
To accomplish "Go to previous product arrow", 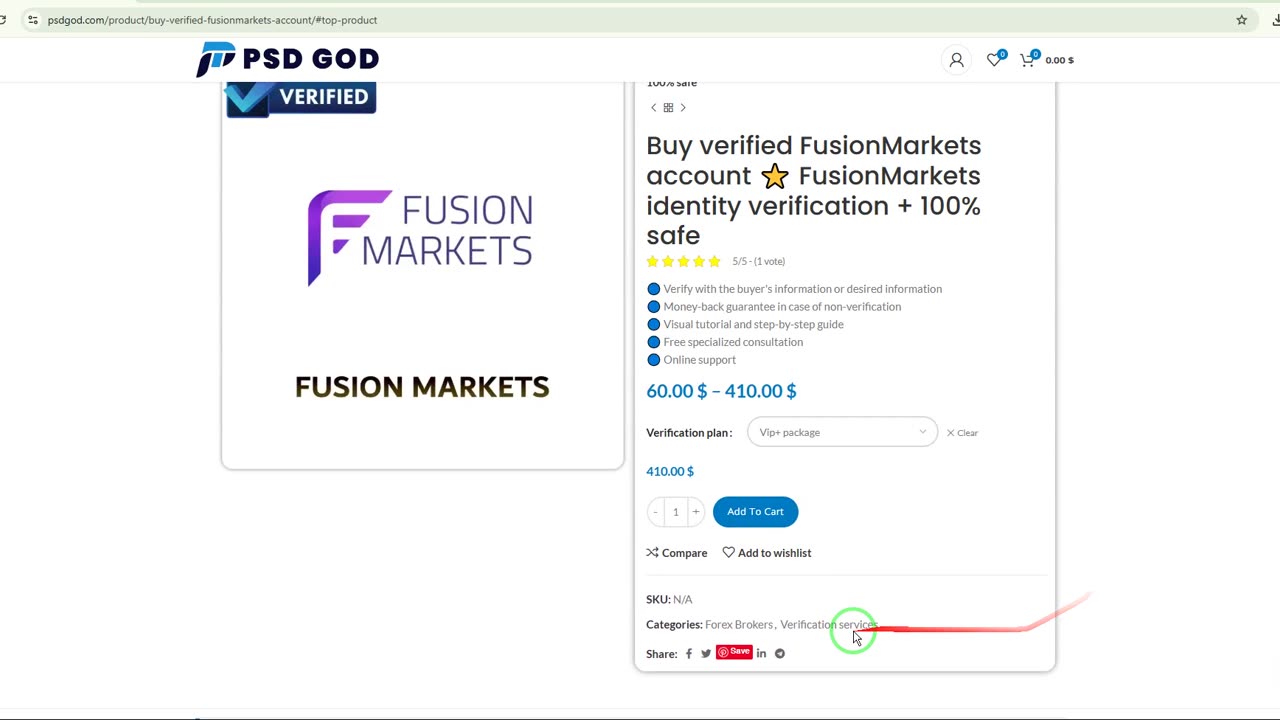I will click(654, 108).
